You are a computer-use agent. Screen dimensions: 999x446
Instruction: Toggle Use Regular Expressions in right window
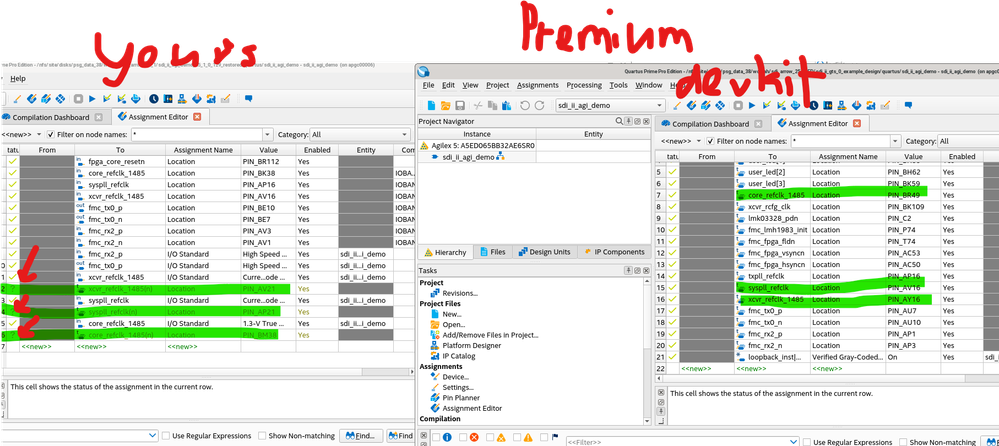click(808, 442)
